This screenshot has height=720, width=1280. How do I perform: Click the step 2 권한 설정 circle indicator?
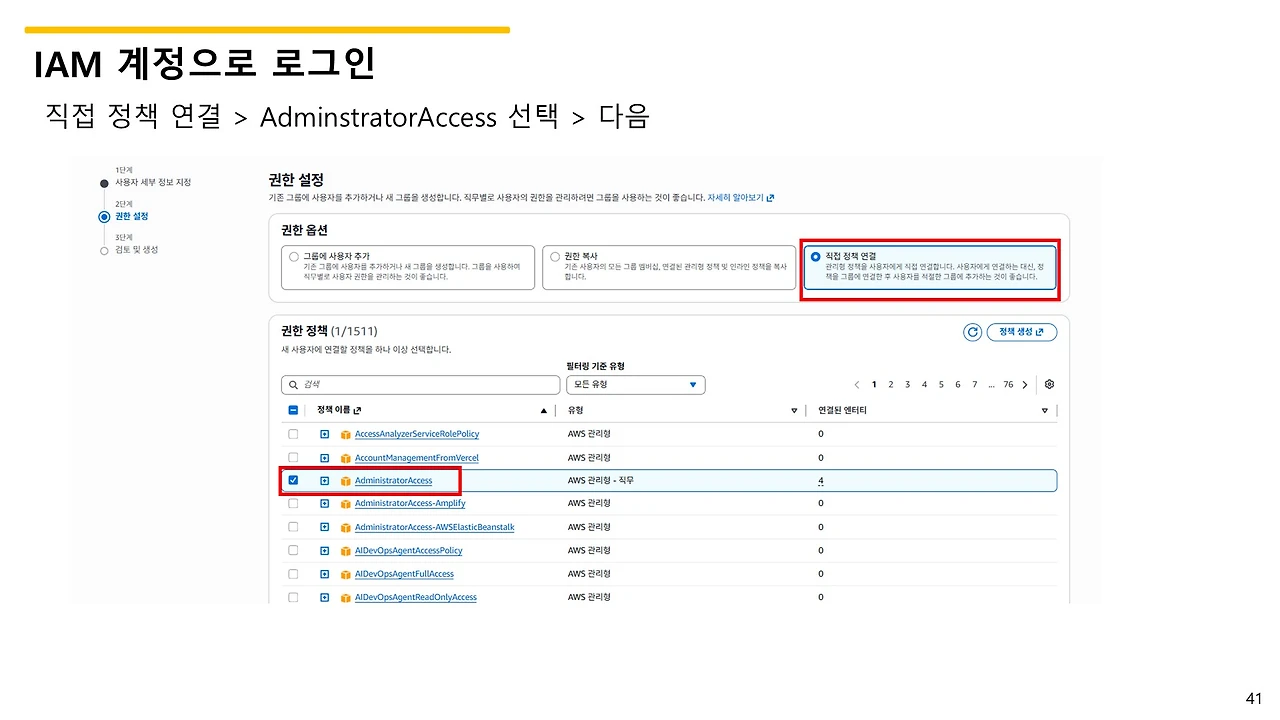point(104,216)
